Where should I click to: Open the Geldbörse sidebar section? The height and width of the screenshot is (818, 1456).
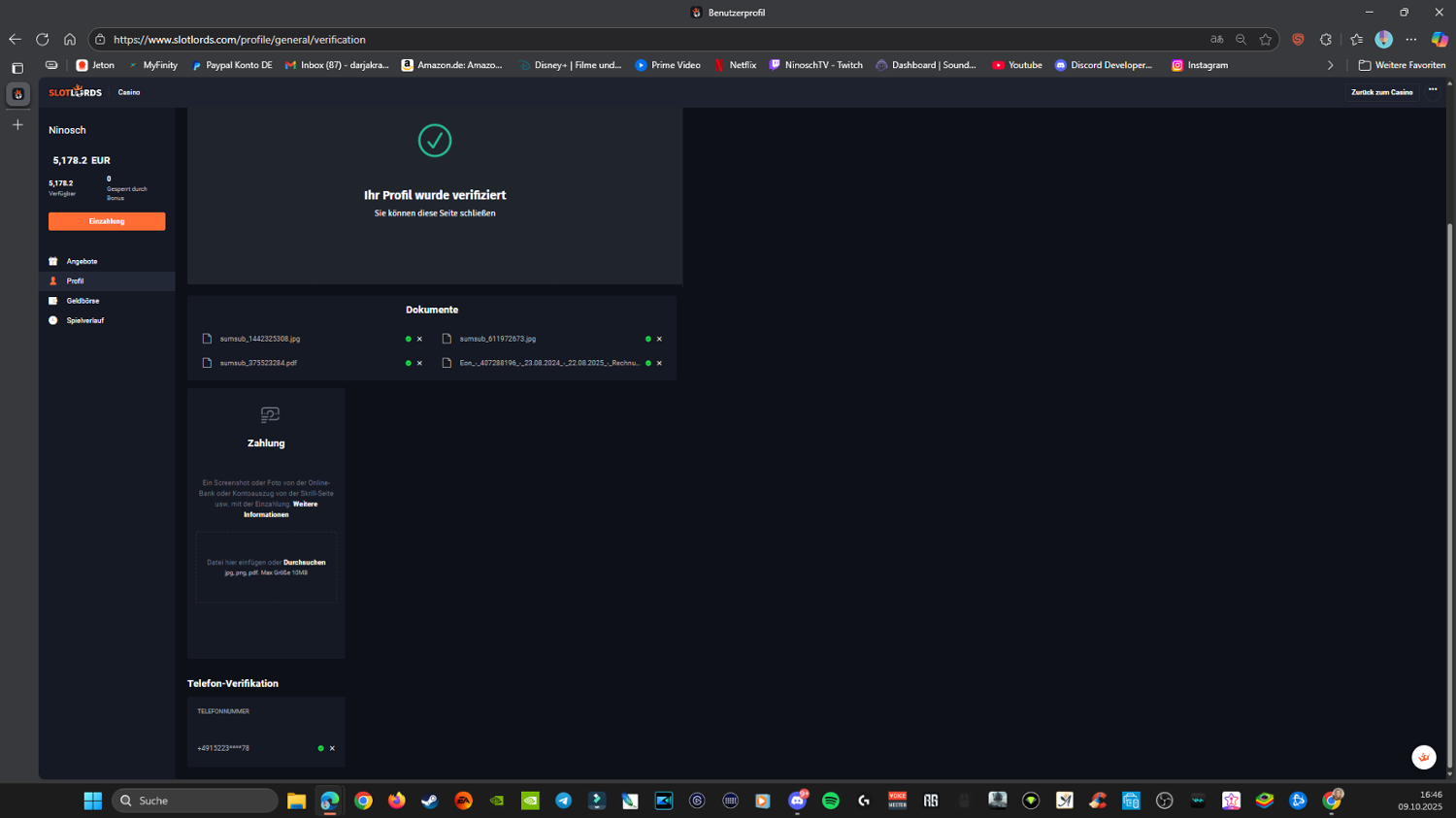[x=83, y=301]
